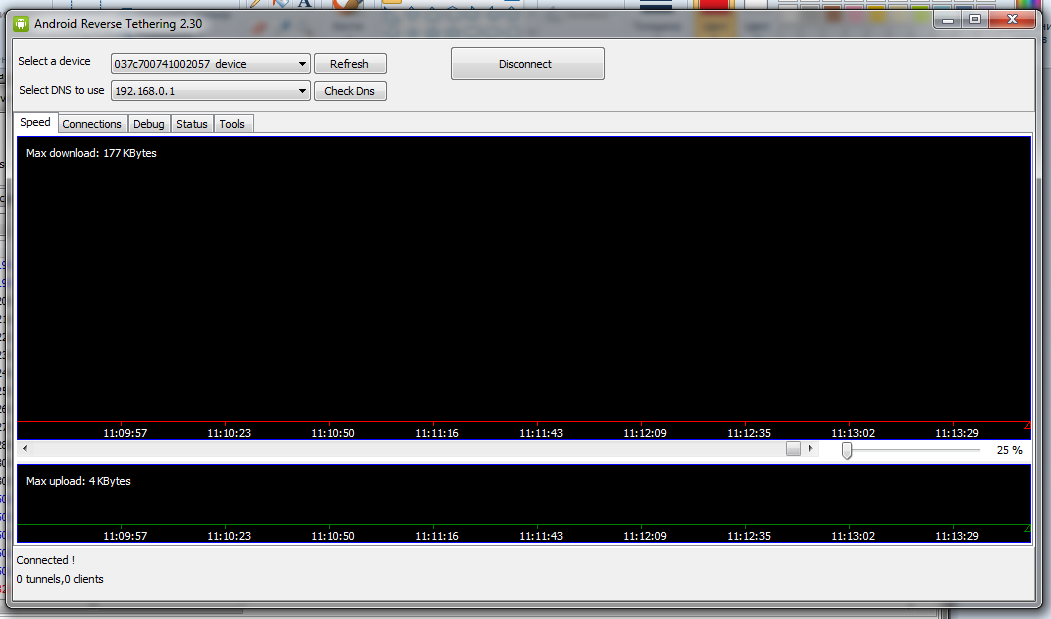Viewport: 1051px width, 619px height.
Task: Click 11:11:43 on the download graph axis
Action: point(541,433)
